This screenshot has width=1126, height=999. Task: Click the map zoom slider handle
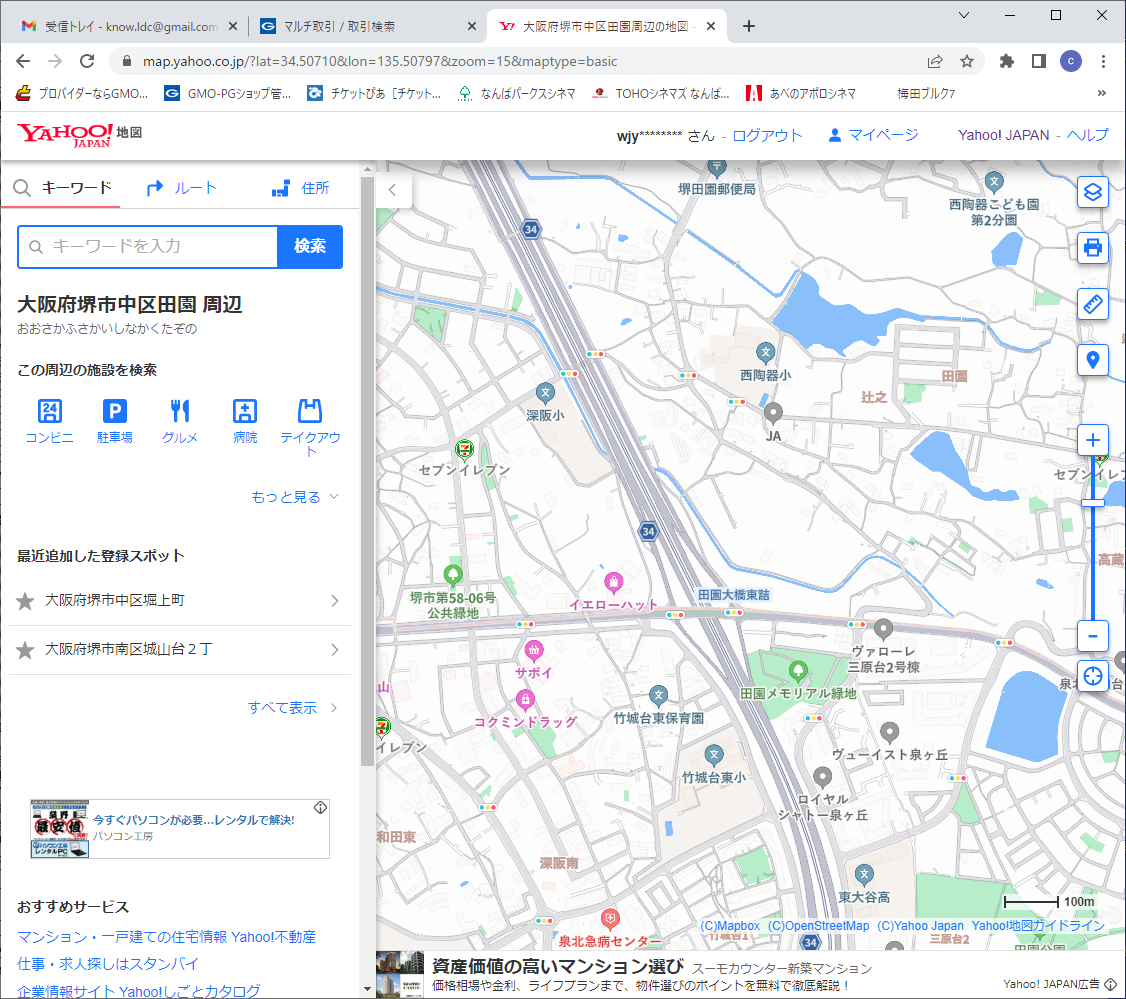pyautogui.click(x=1092, y=502)
